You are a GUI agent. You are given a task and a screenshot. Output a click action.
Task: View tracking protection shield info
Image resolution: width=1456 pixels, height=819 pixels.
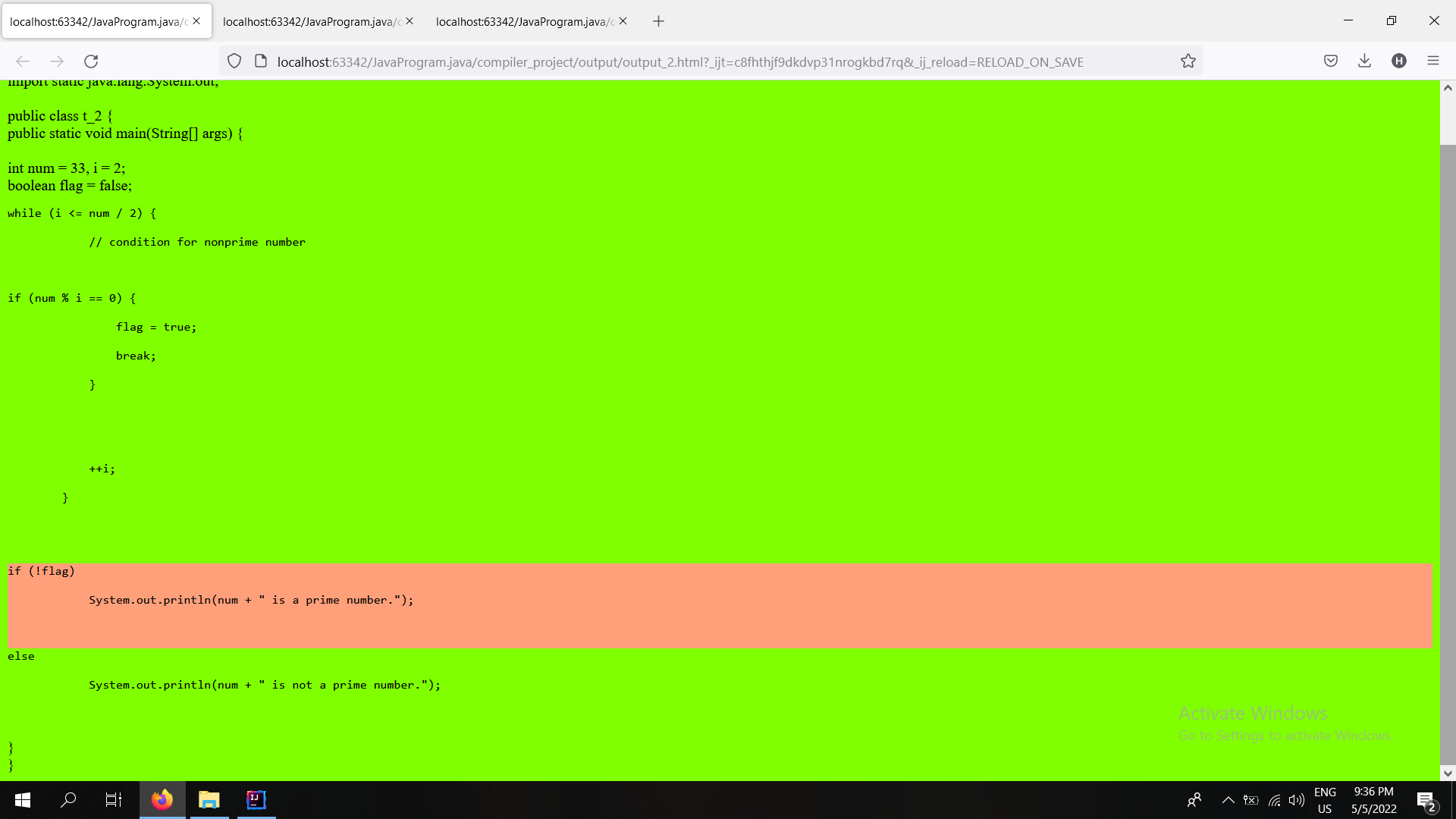[x=234, y=61]
